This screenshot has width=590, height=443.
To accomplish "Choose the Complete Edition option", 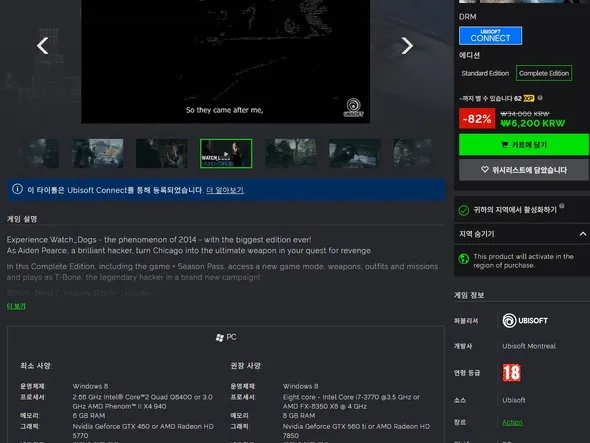I will [544, 73].
